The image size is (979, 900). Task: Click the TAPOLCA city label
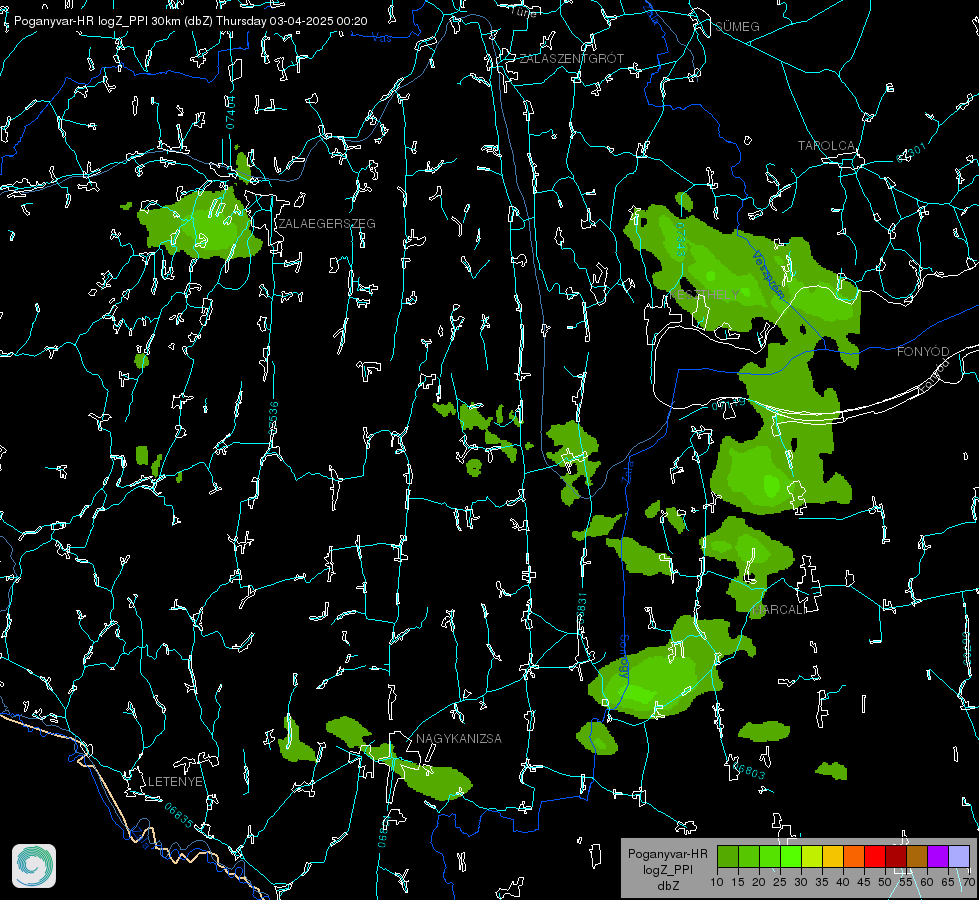826,146
